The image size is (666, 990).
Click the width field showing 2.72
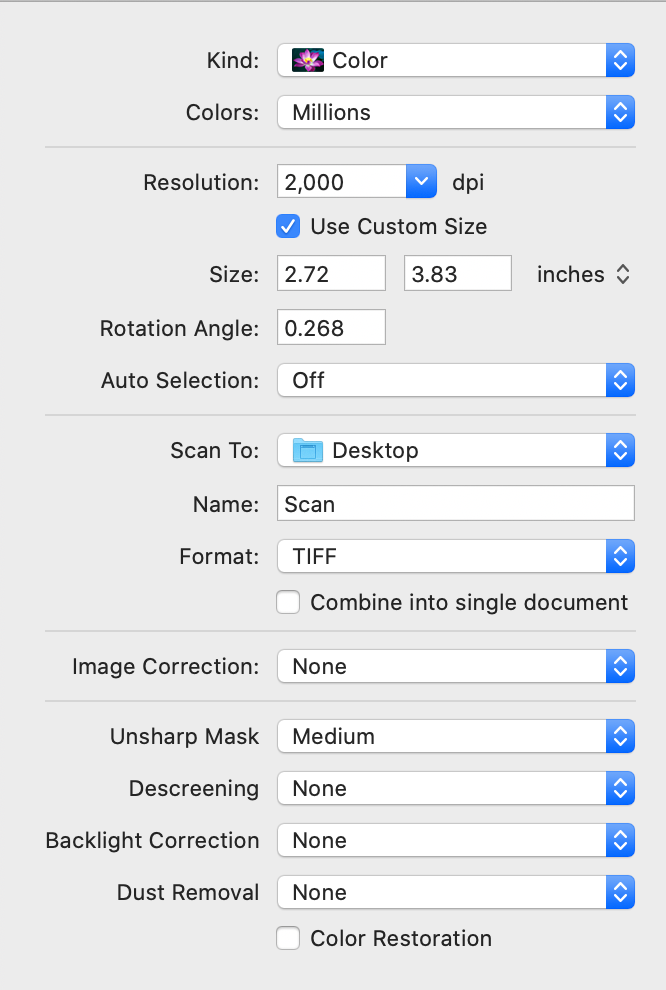click(331, 273)
